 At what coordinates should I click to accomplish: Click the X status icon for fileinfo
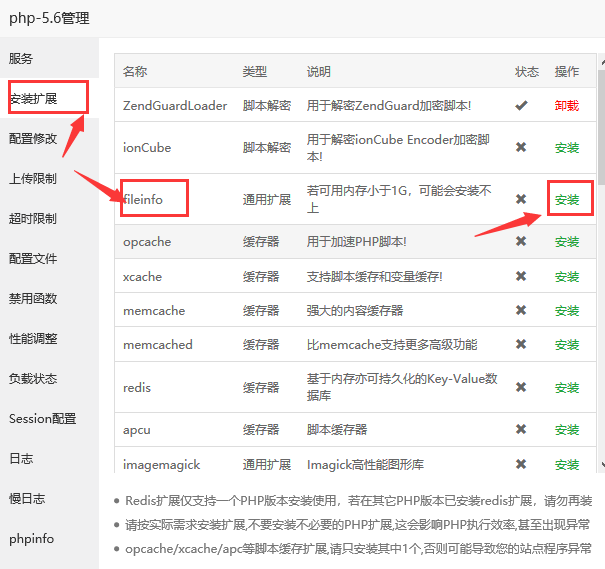pyautogui.click(x=521, y=199)
